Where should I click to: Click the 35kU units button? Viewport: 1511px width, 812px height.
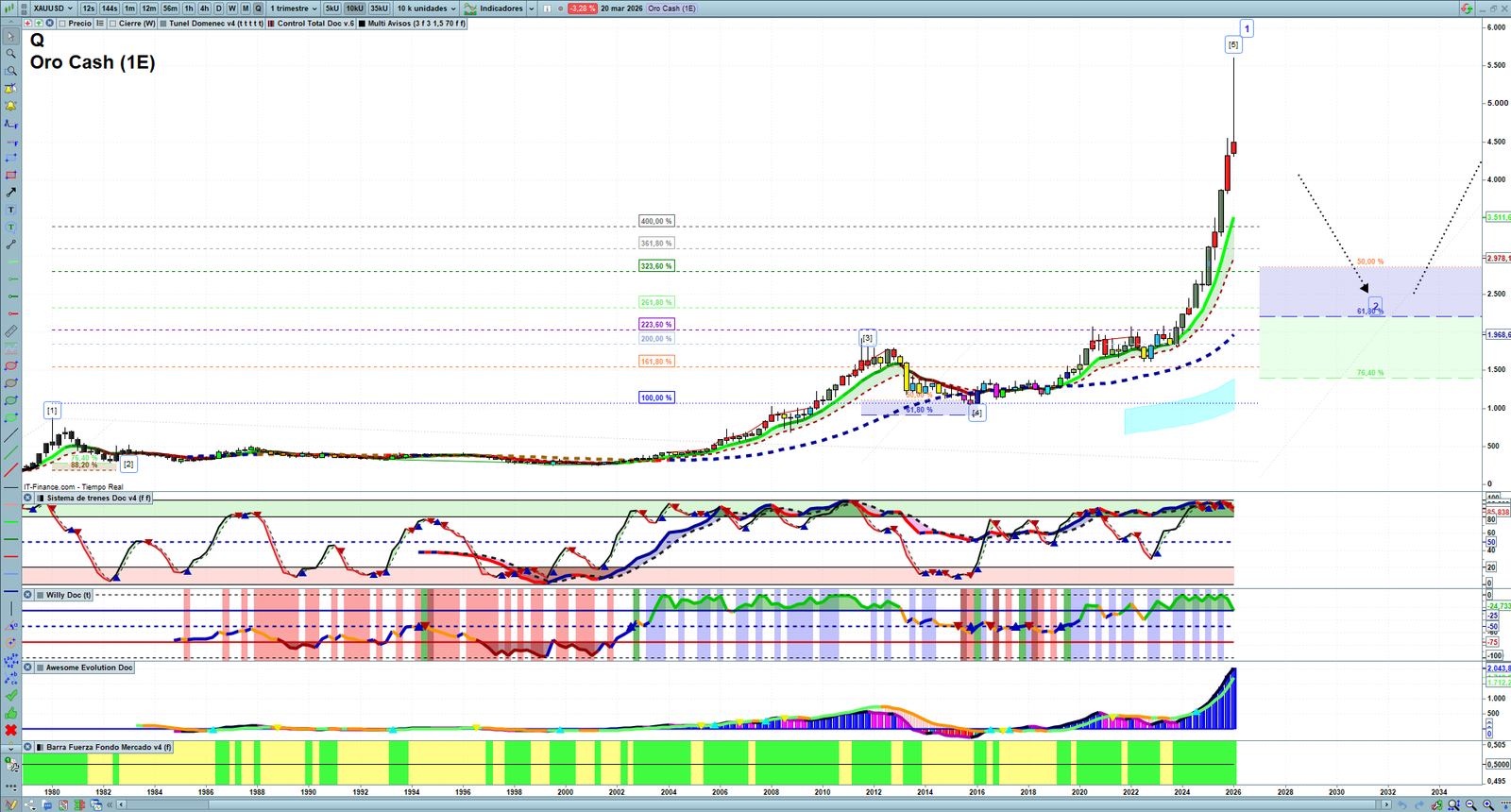pos(379,8)
